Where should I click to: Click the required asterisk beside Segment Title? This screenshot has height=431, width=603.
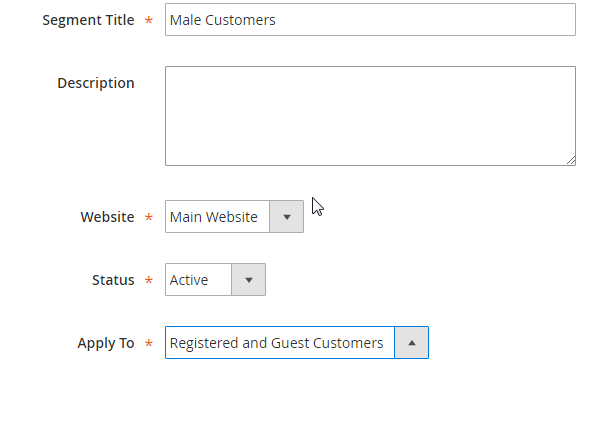149,21
